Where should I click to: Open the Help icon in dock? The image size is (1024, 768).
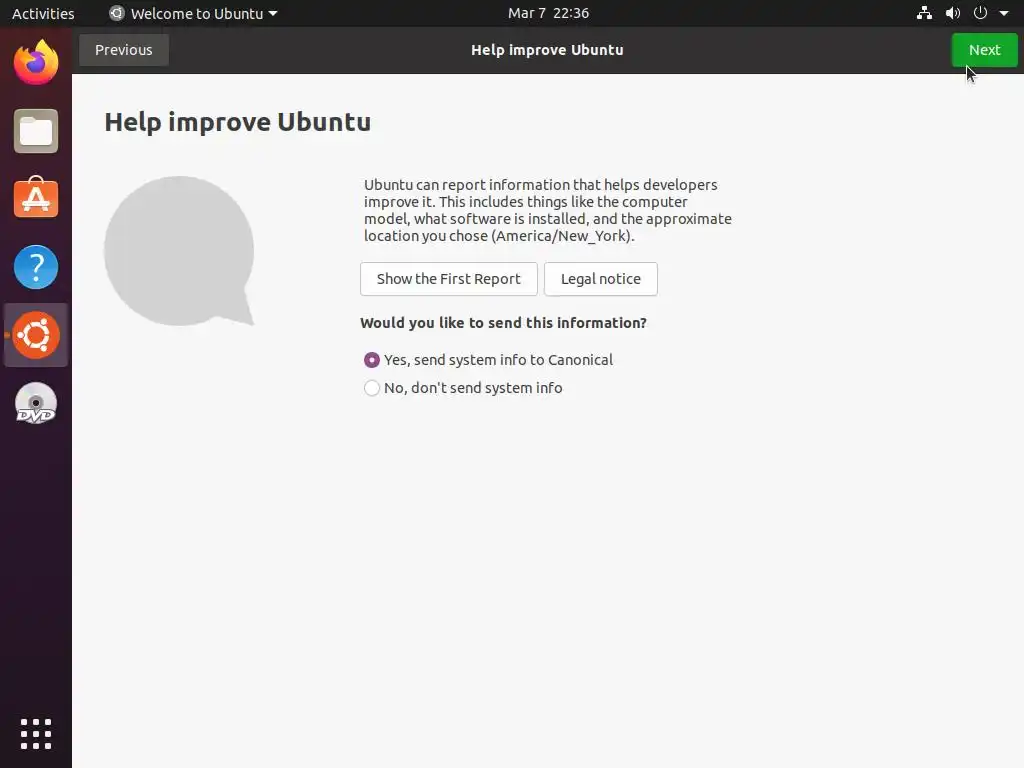36,267
